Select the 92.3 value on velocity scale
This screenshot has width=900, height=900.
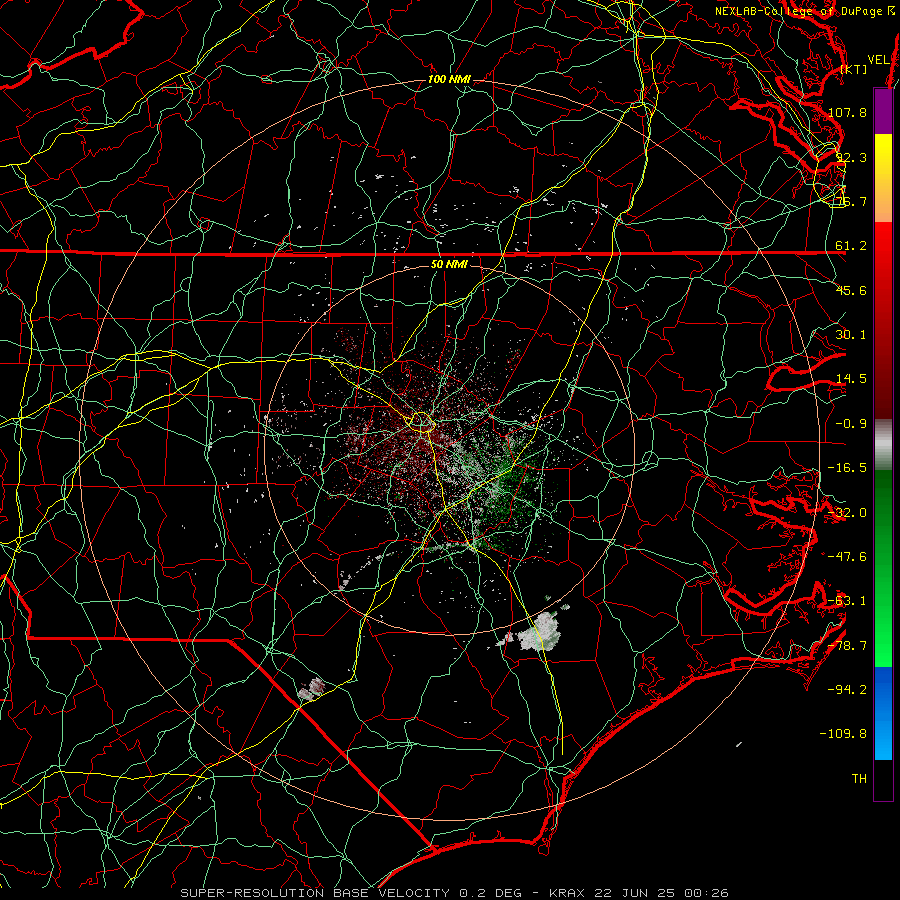coord(851,157)
